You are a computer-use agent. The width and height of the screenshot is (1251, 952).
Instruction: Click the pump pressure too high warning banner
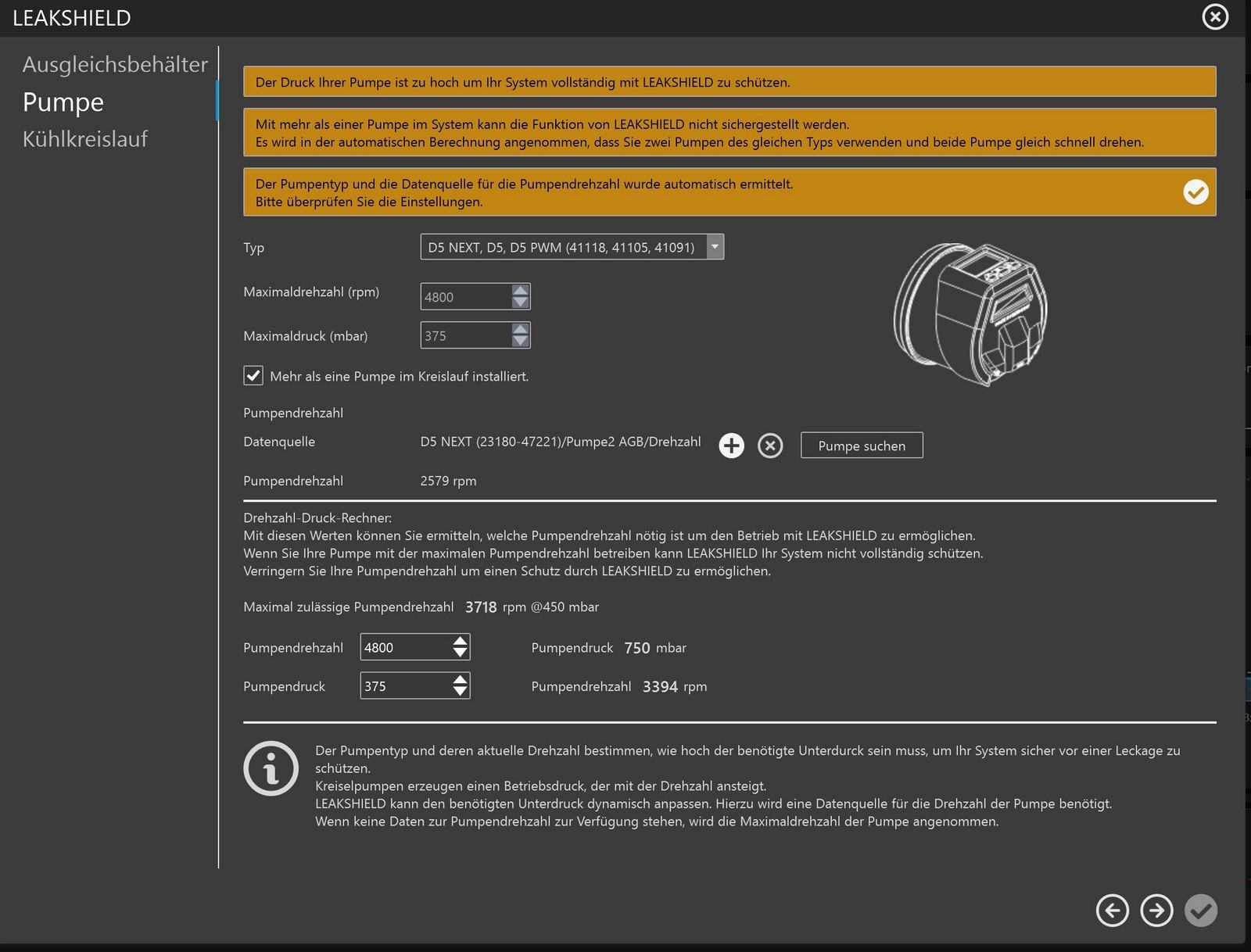click(x=729, y=82)
